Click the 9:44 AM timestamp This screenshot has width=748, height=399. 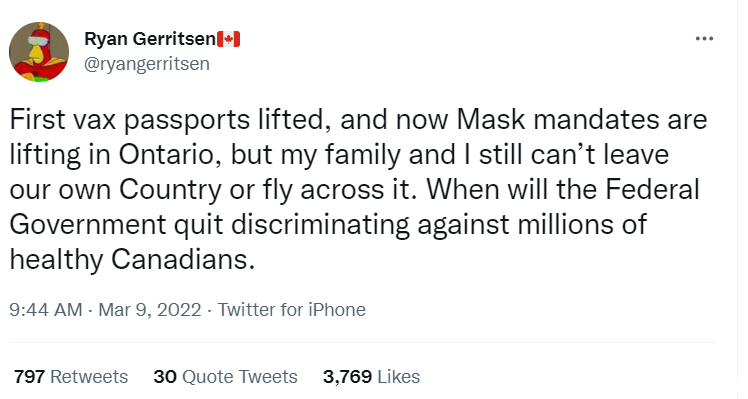tap(46, 310)
